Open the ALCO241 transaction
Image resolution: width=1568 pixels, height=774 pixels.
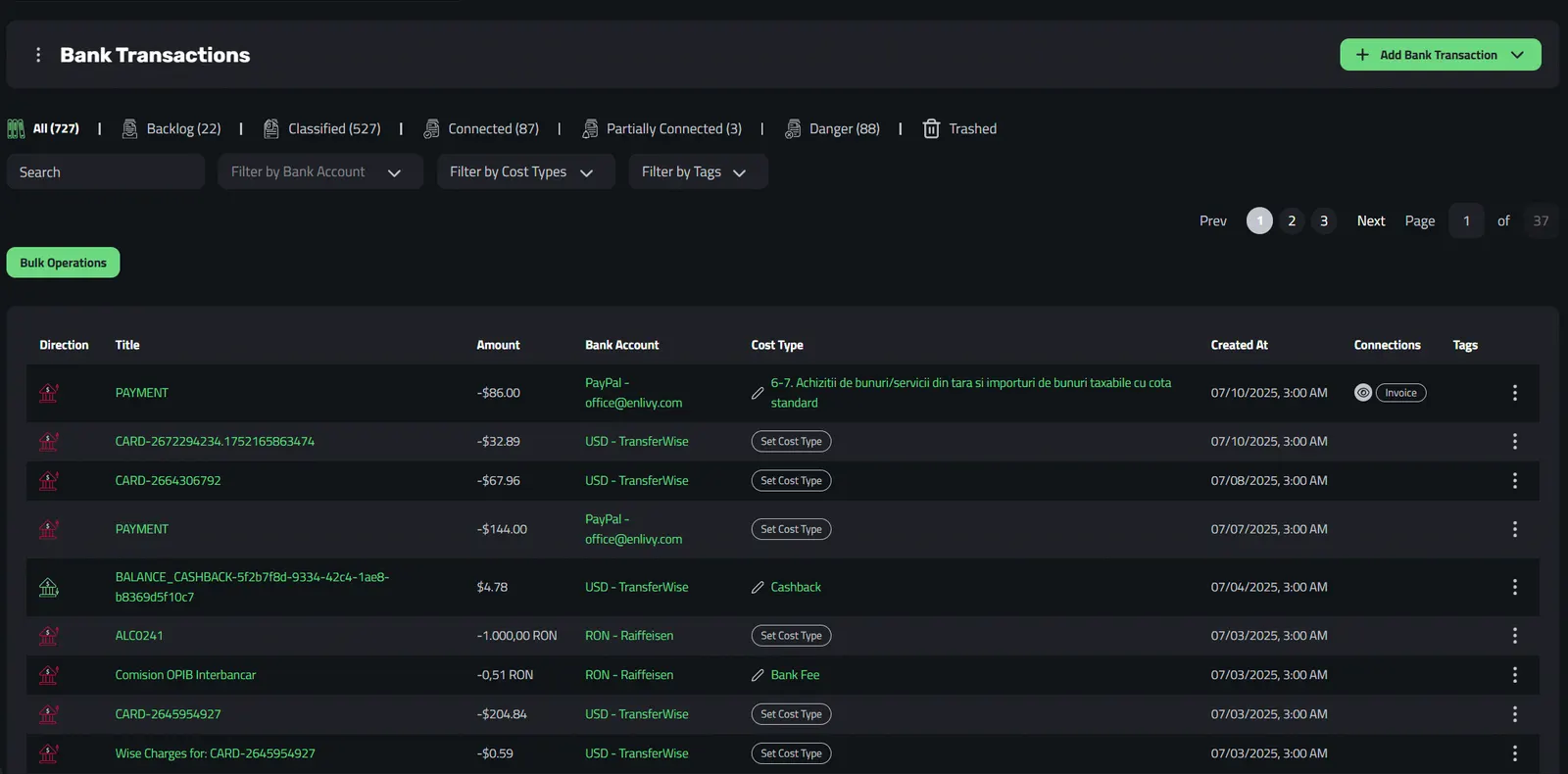point(139,635)
